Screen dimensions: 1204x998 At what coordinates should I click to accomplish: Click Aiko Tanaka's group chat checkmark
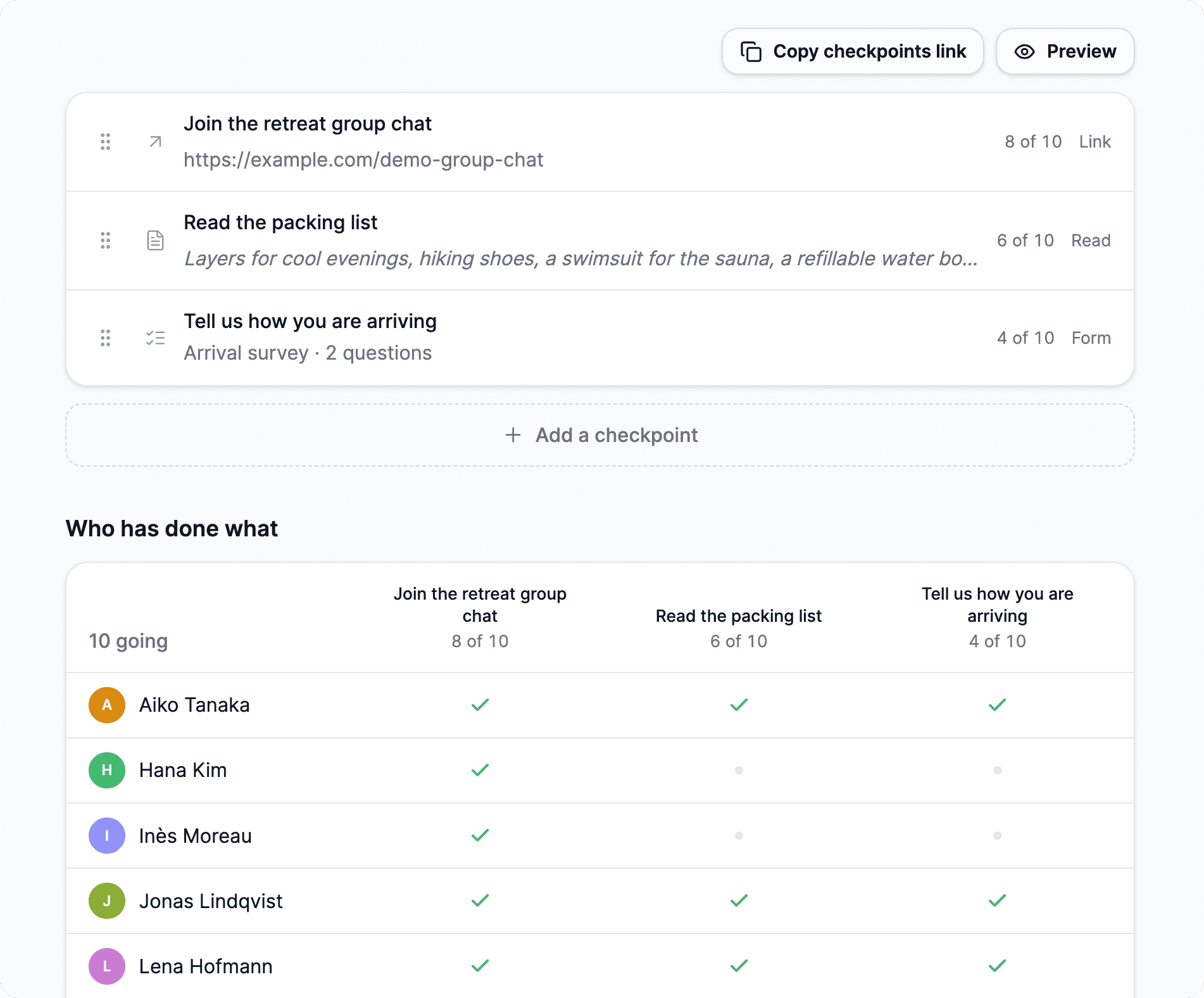(x=480, y=705)
